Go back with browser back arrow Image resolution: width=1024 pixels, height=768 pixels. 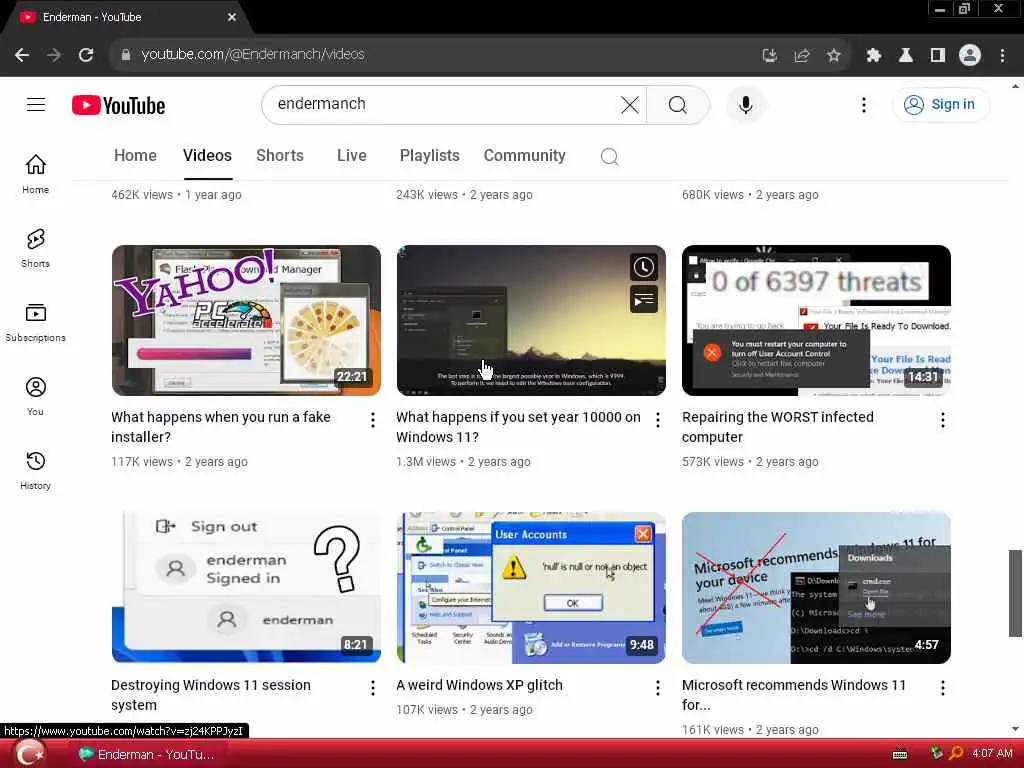click(22, 55)
